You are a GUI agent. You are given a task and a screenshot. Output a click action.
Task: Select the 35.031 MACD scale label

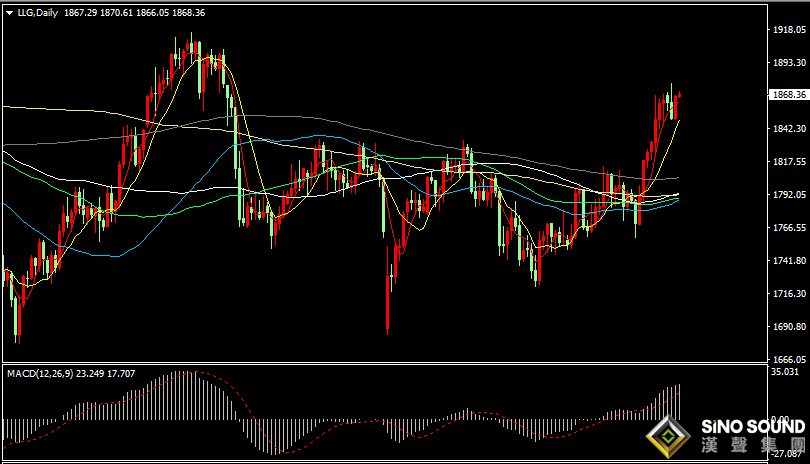point(785,372)
